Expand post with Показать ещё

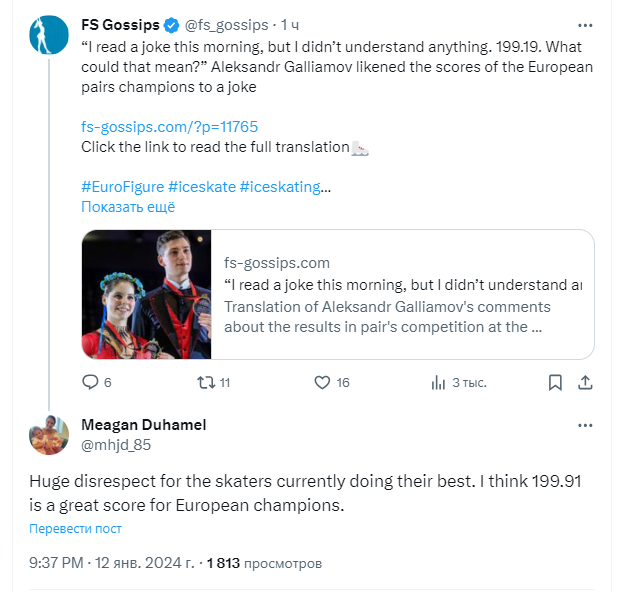tap(128, 207)
